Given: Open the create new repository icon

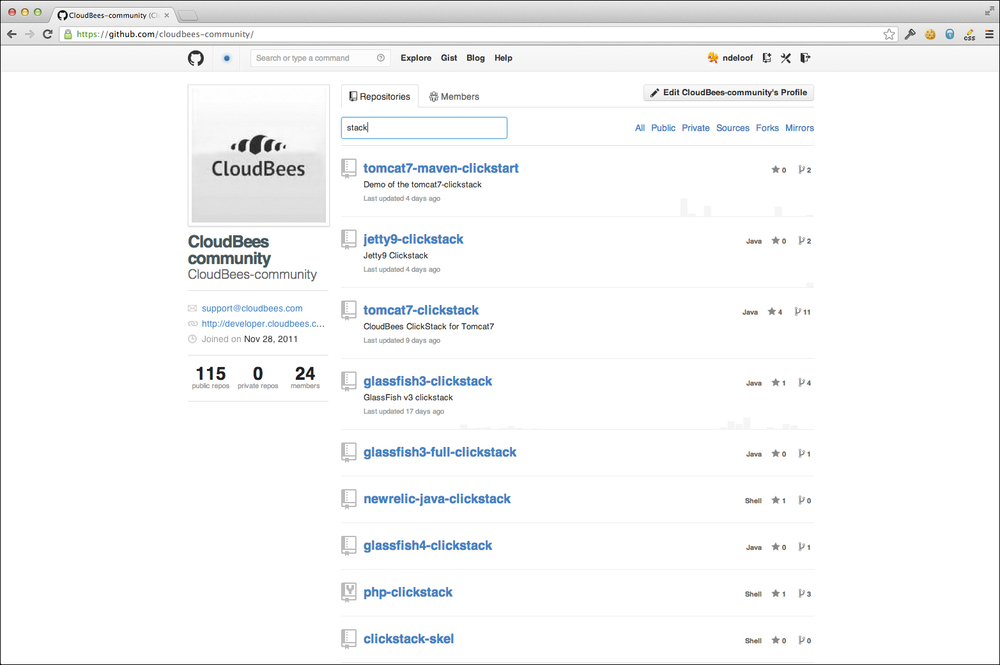Looking at the screenshot, I should point(766,58).
